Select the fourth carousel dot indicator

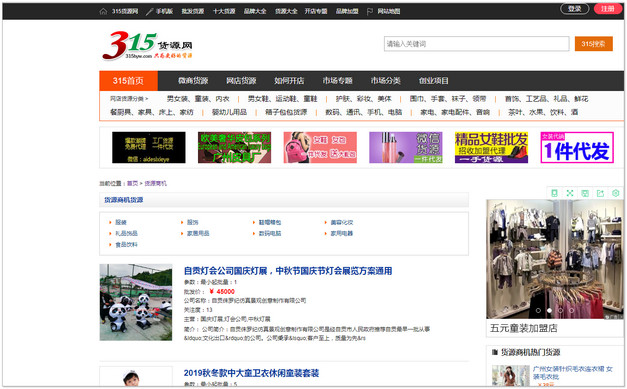(571, 310)
